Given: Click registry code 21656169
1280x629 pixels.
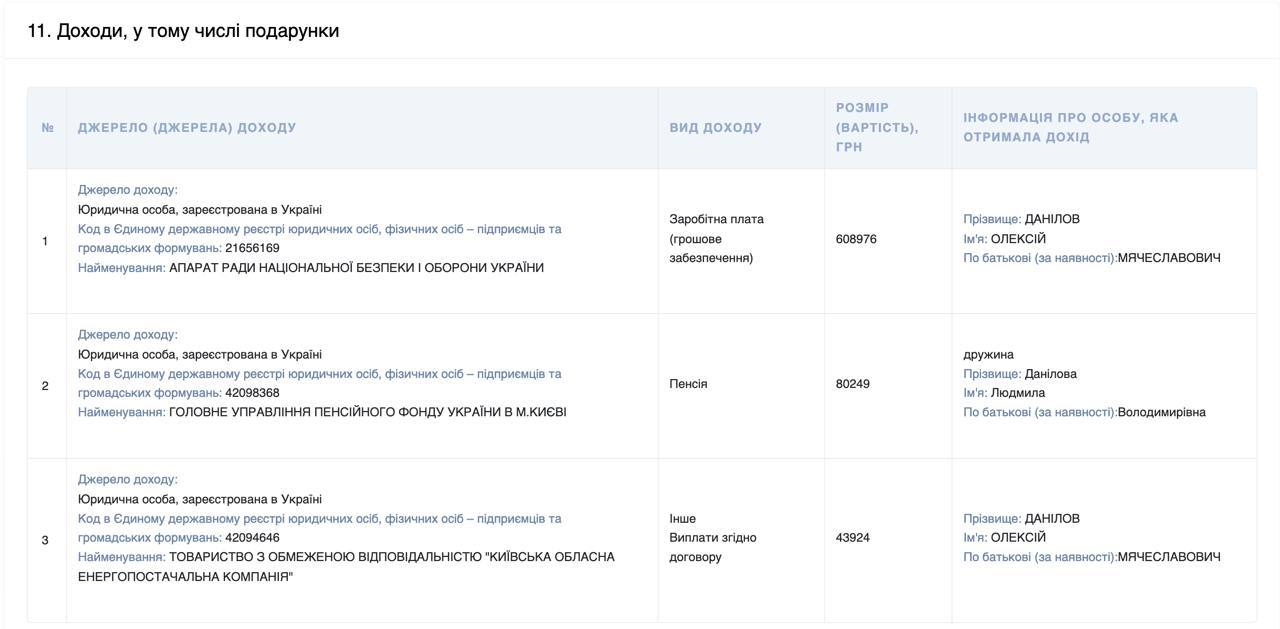Looking at the screenshot, I should [252, 248].
